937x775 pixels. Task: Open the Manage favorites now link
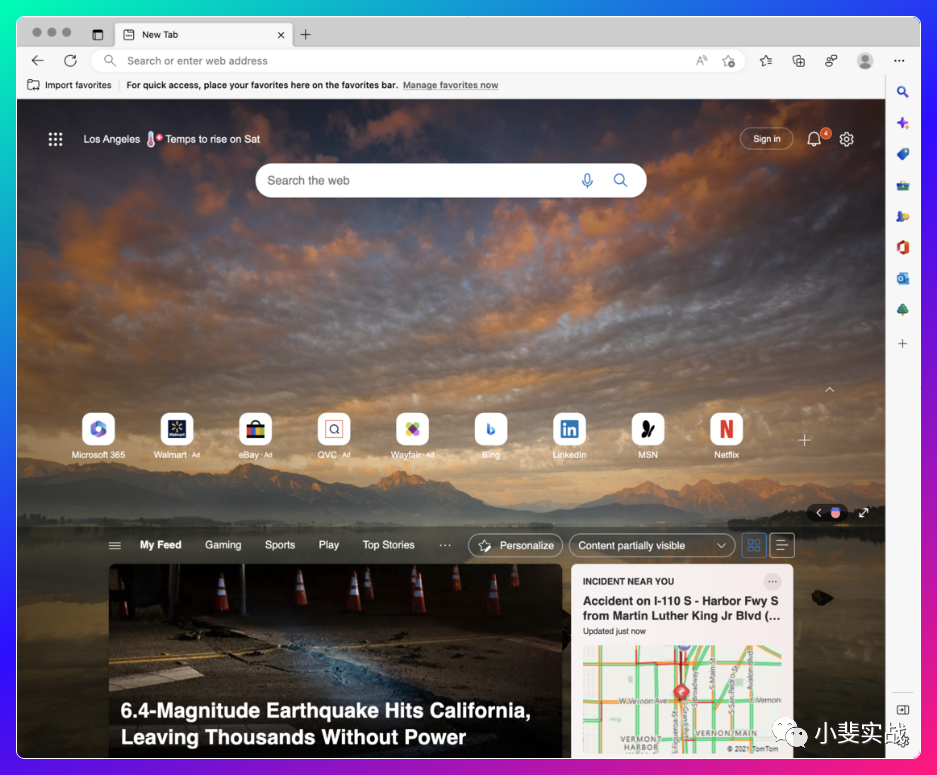[451, 85]
